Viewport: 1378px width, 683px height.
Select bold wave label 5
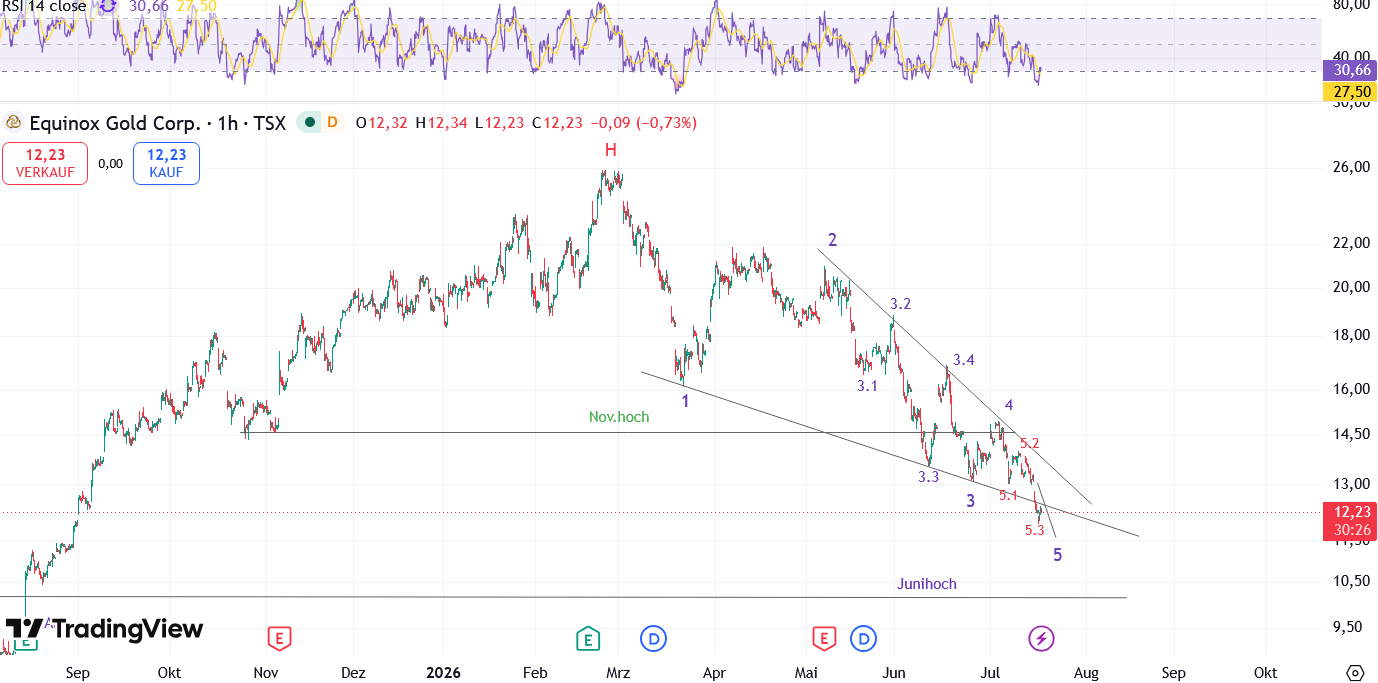[x=1057, y=554]
